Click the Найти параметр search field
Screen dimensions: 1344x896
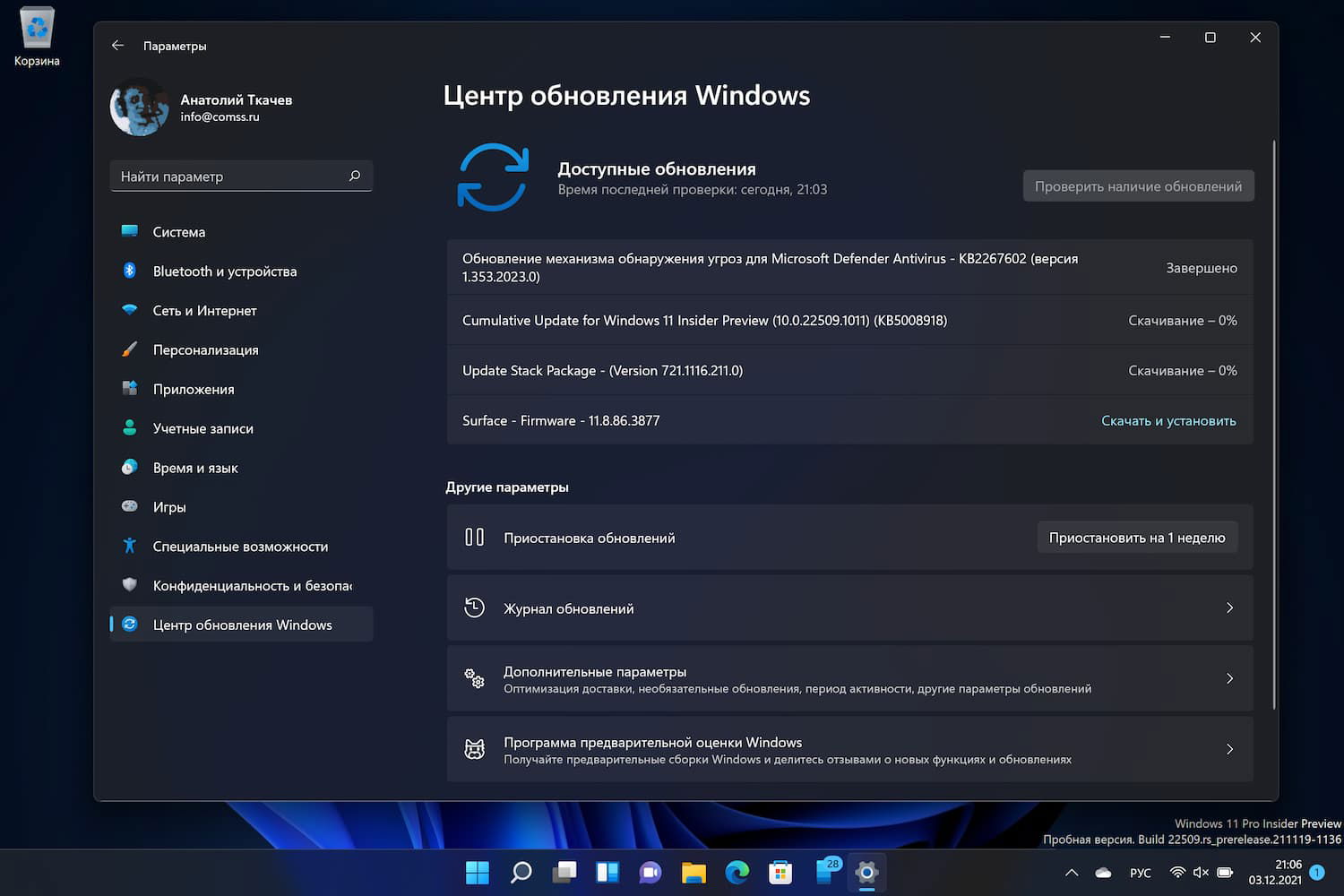click(x=233, y=176)
